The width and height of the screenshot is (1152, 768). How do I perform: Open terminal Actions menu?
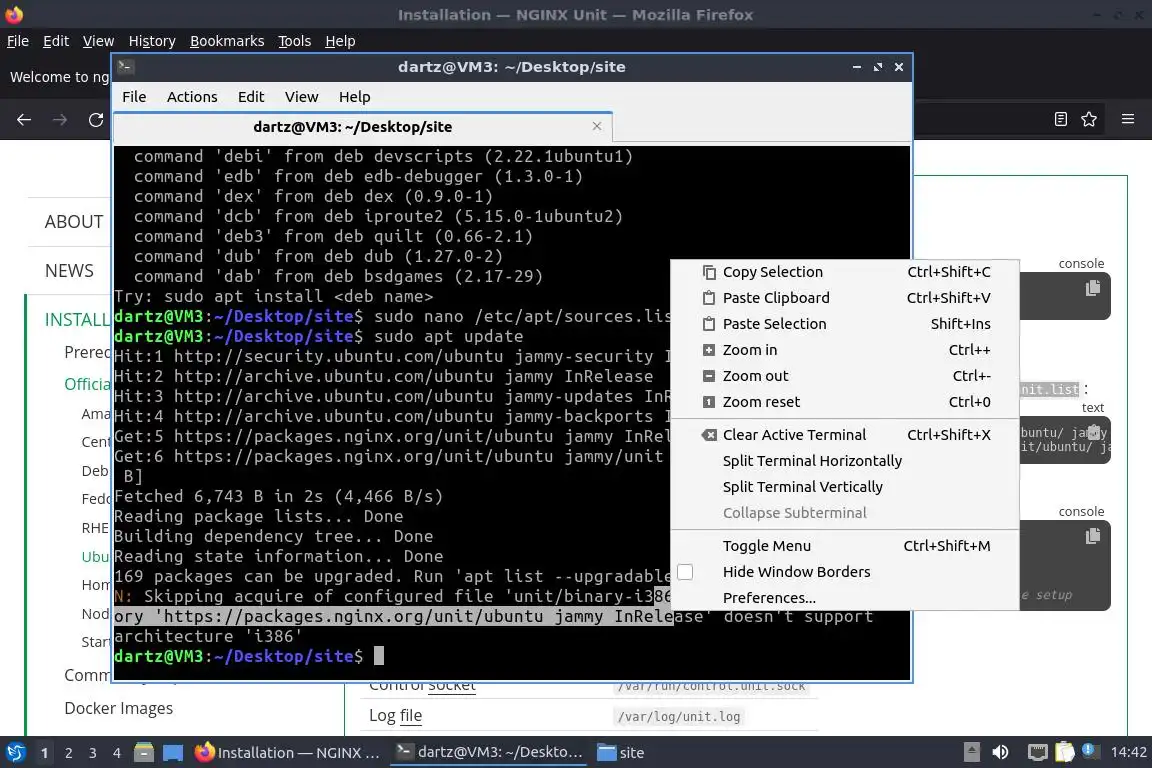point(192,97)
